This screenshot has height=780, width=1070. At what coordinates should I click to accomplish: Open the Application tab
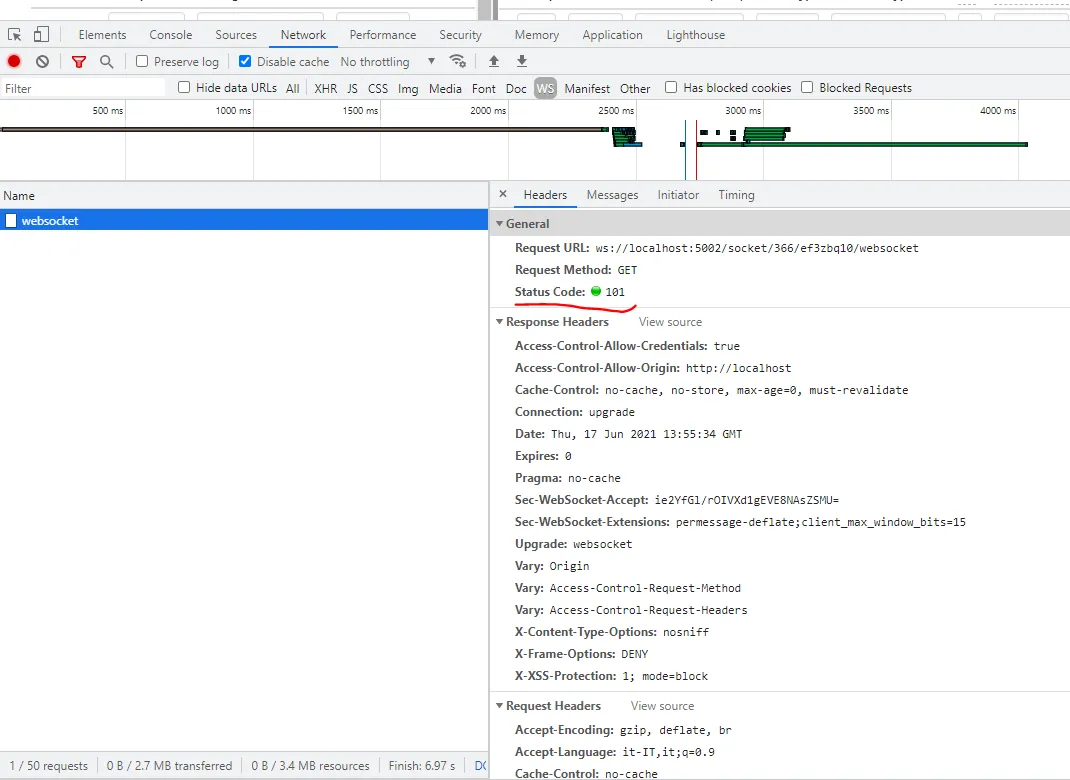[x=613, y=35]
